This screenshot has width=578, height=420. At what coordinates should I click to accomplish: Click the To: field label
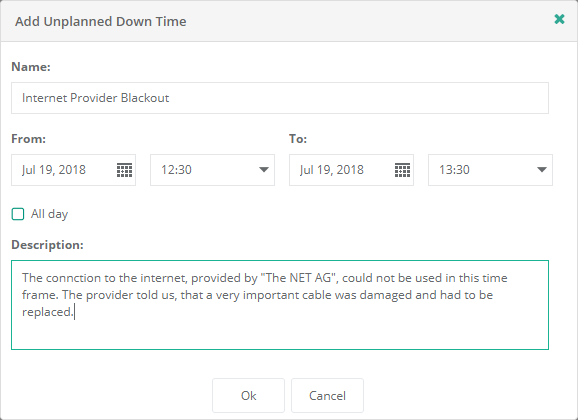[x=298, y=139]
